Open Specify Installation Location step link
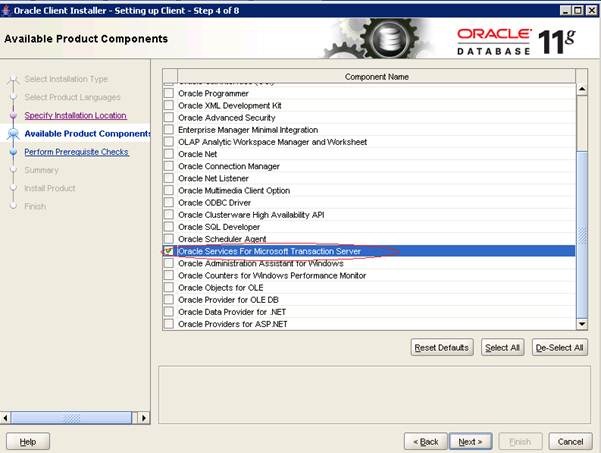 (x=75, y=116)
